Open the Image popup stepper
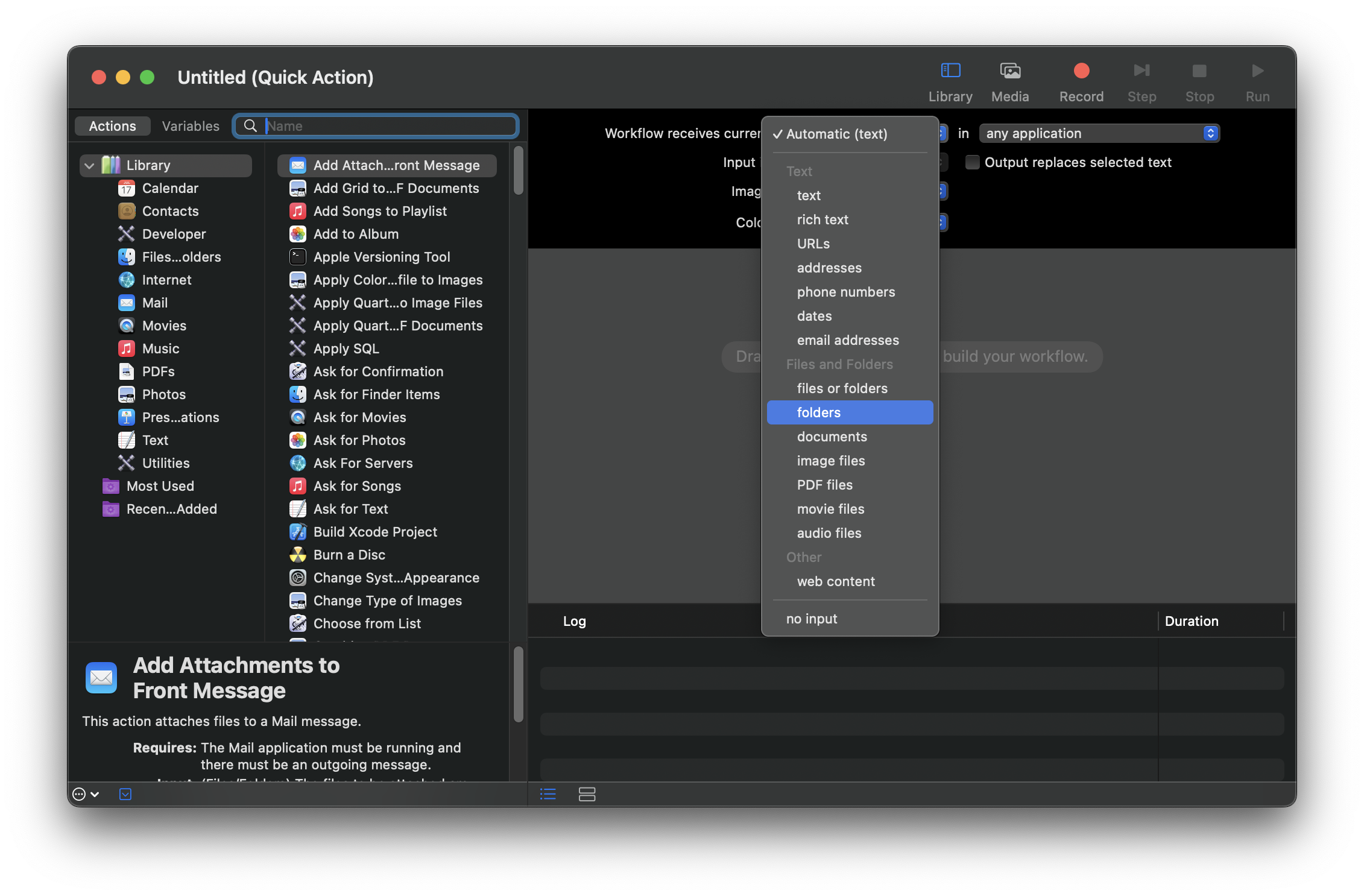This screenshot has height=896, width=1364. coord(943,191)
